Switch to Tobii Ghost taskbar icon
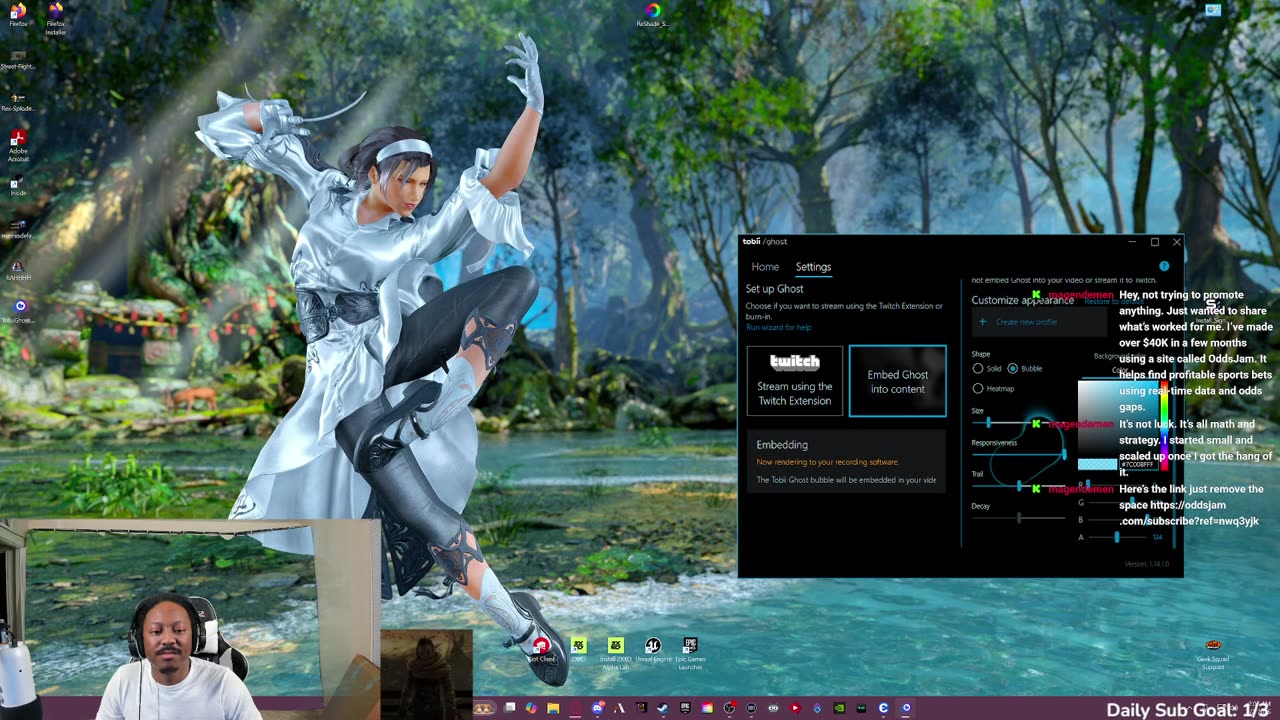 [x=906, y=708]
